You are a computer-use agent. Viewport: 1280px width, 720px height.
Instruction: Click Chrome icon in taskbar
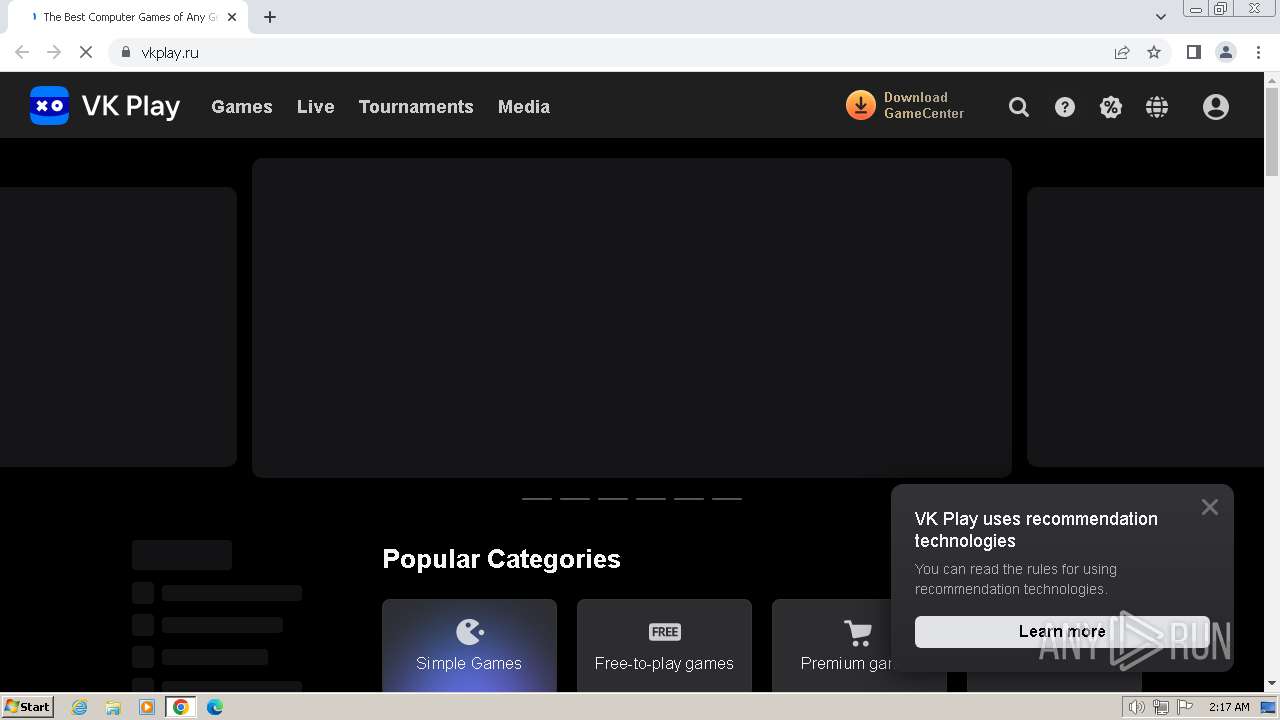(181, 707)
